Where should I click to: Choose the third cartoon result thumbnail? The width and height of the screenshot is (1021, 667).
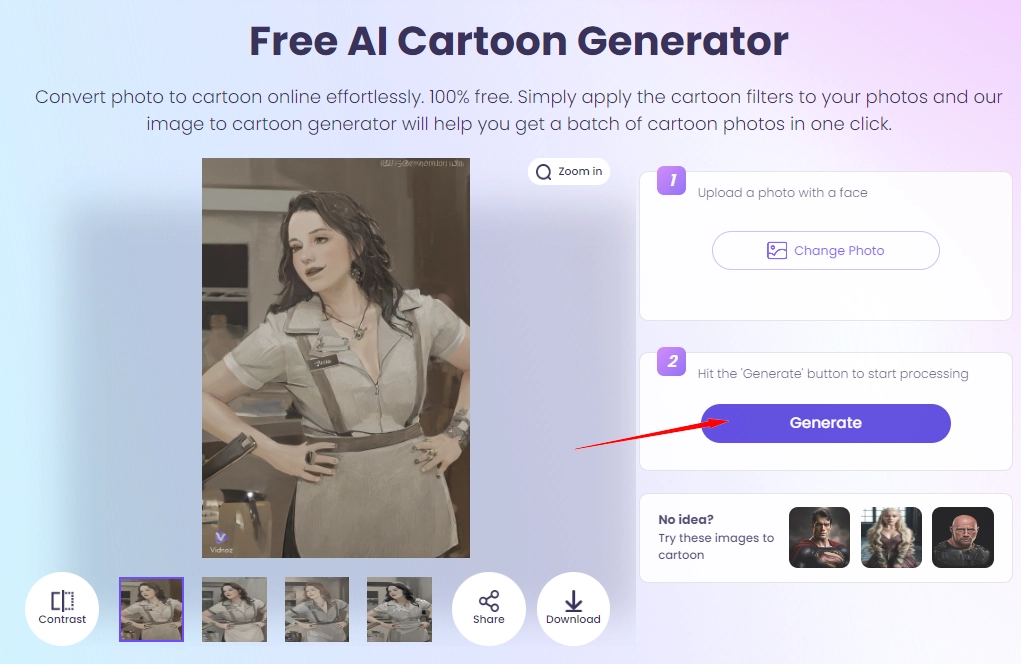pos(317,609)
